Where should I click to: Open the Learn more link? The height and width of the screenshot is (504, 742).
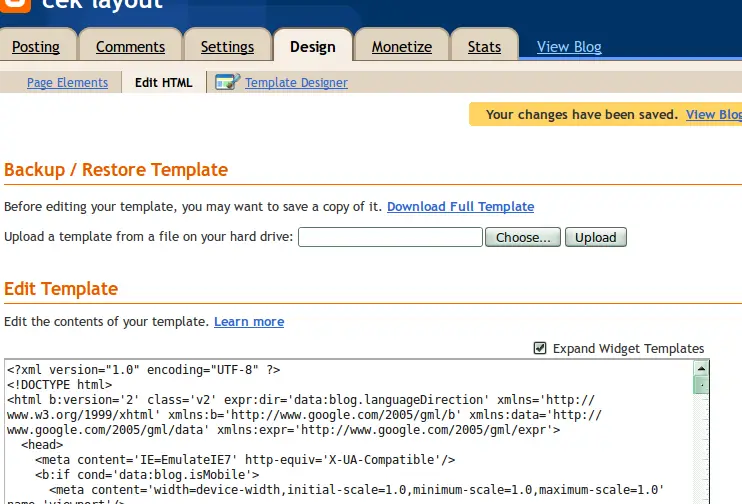[x=249, y=321]
